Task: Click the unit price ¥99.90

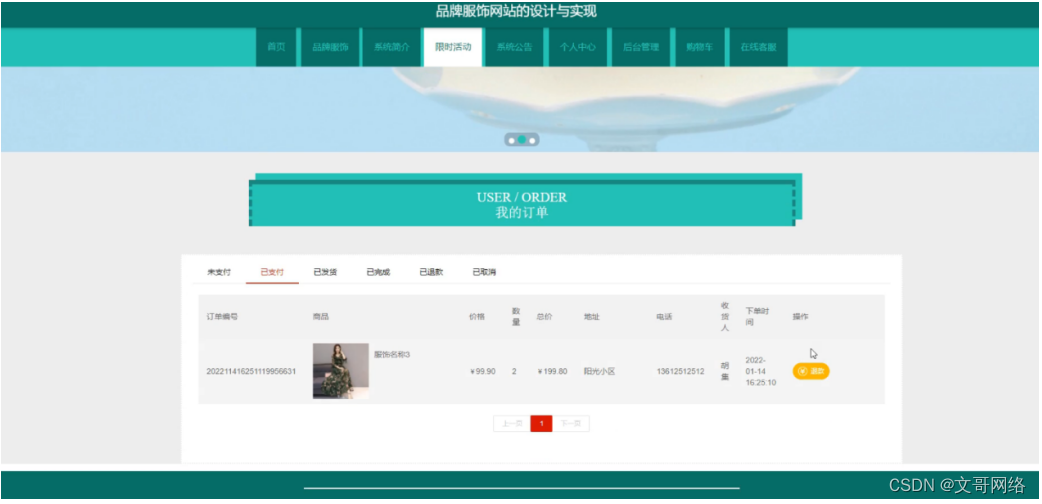Action: [x=482, y=371]
